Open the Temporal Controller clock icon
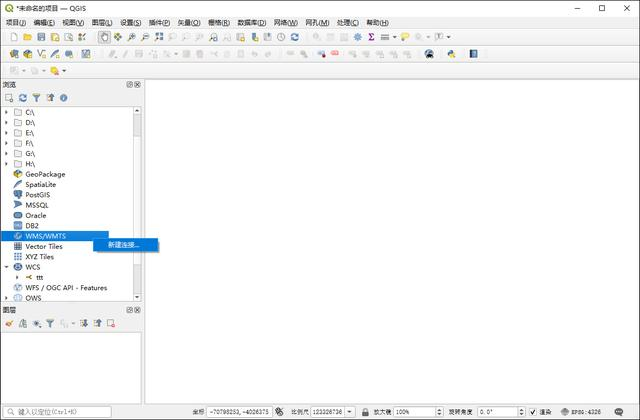Image resolution: width=640 pixels, height=420 pixels. tap(281, 37)
